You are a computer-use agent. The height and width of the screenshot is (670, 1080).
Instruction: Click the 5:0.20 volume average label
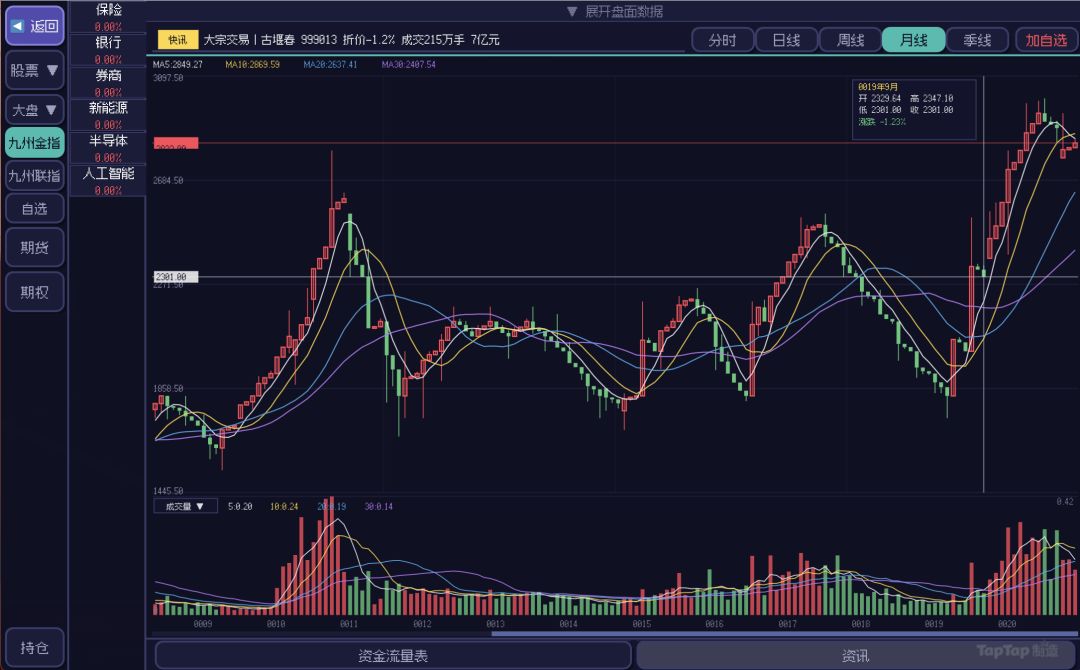coord(240,507)
